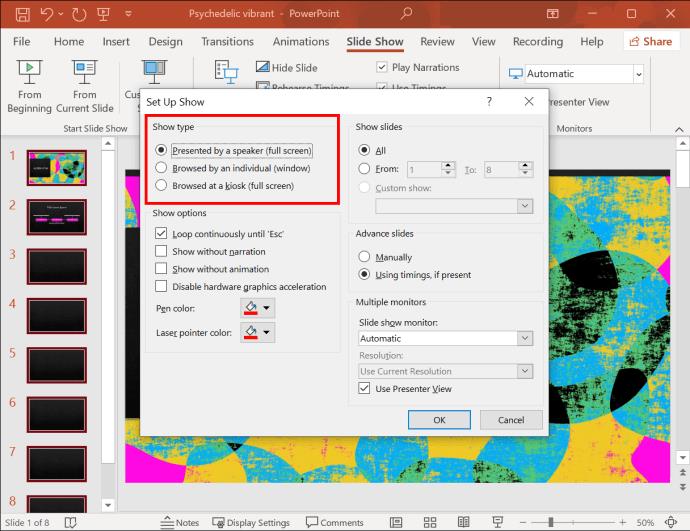Click the Hide Slide button
This screenshot has height=531, width=690.
[286, 67]
